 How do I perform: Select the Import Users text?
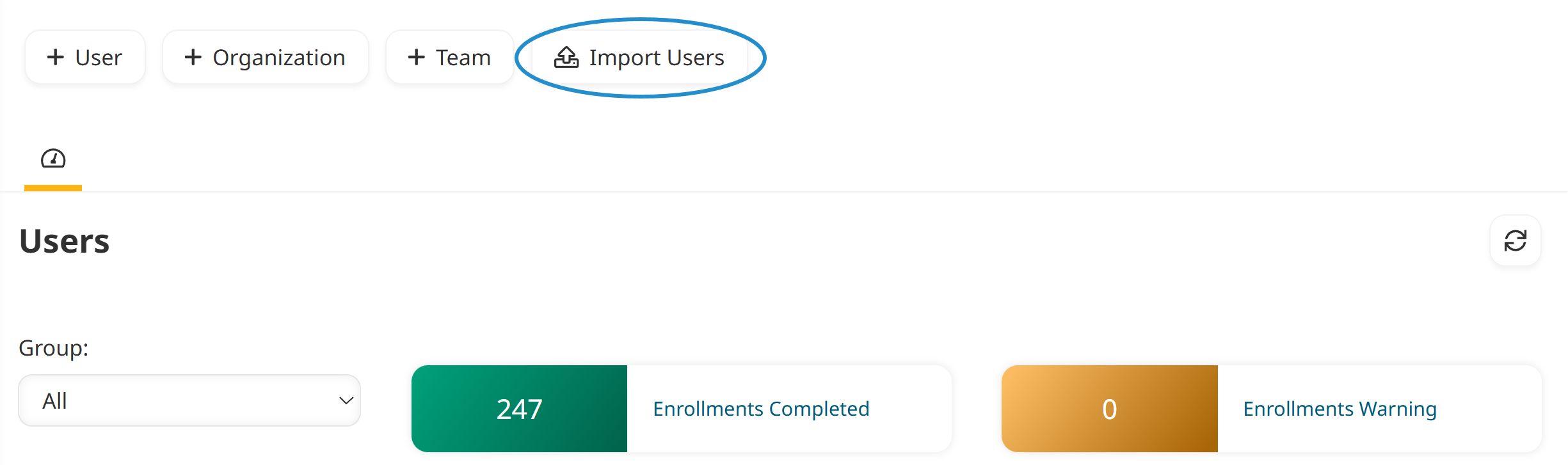pos(657,58)
